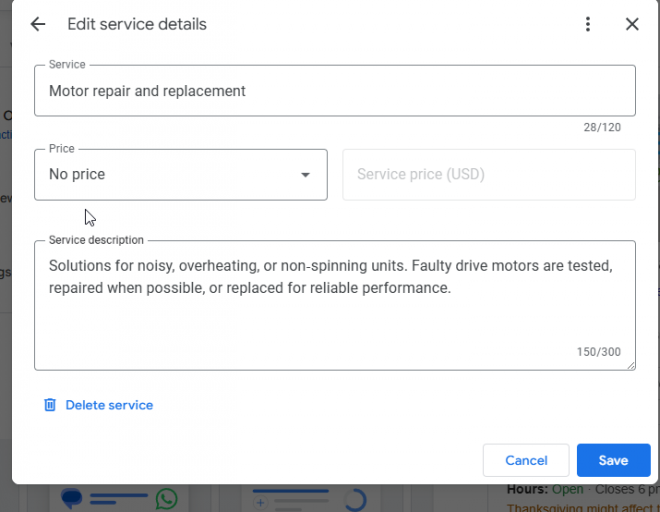660x512 pixels.
Task: Click the Delete service link
Action: [x=109, y=405]
